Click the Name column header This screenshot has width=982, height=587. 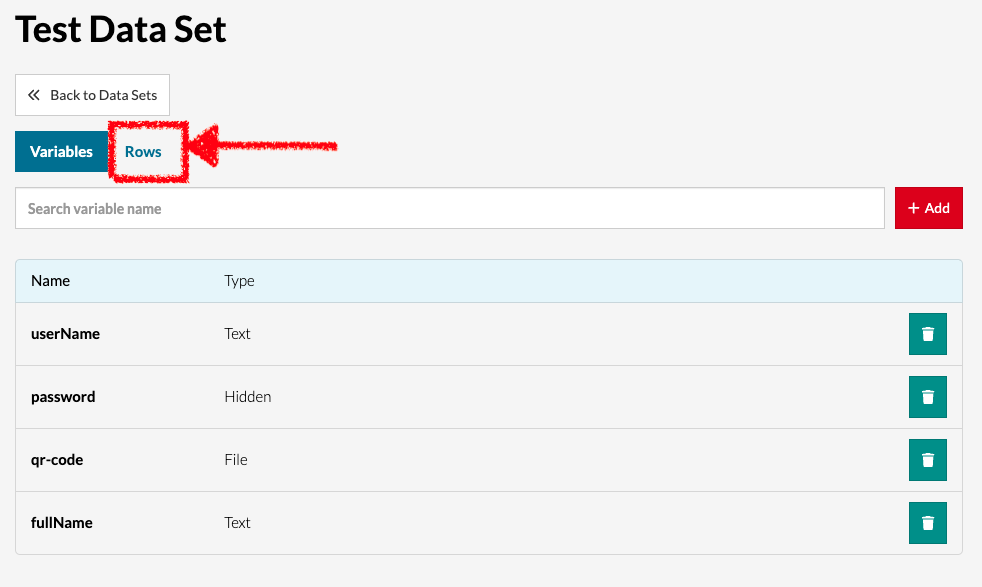(50, 281)
